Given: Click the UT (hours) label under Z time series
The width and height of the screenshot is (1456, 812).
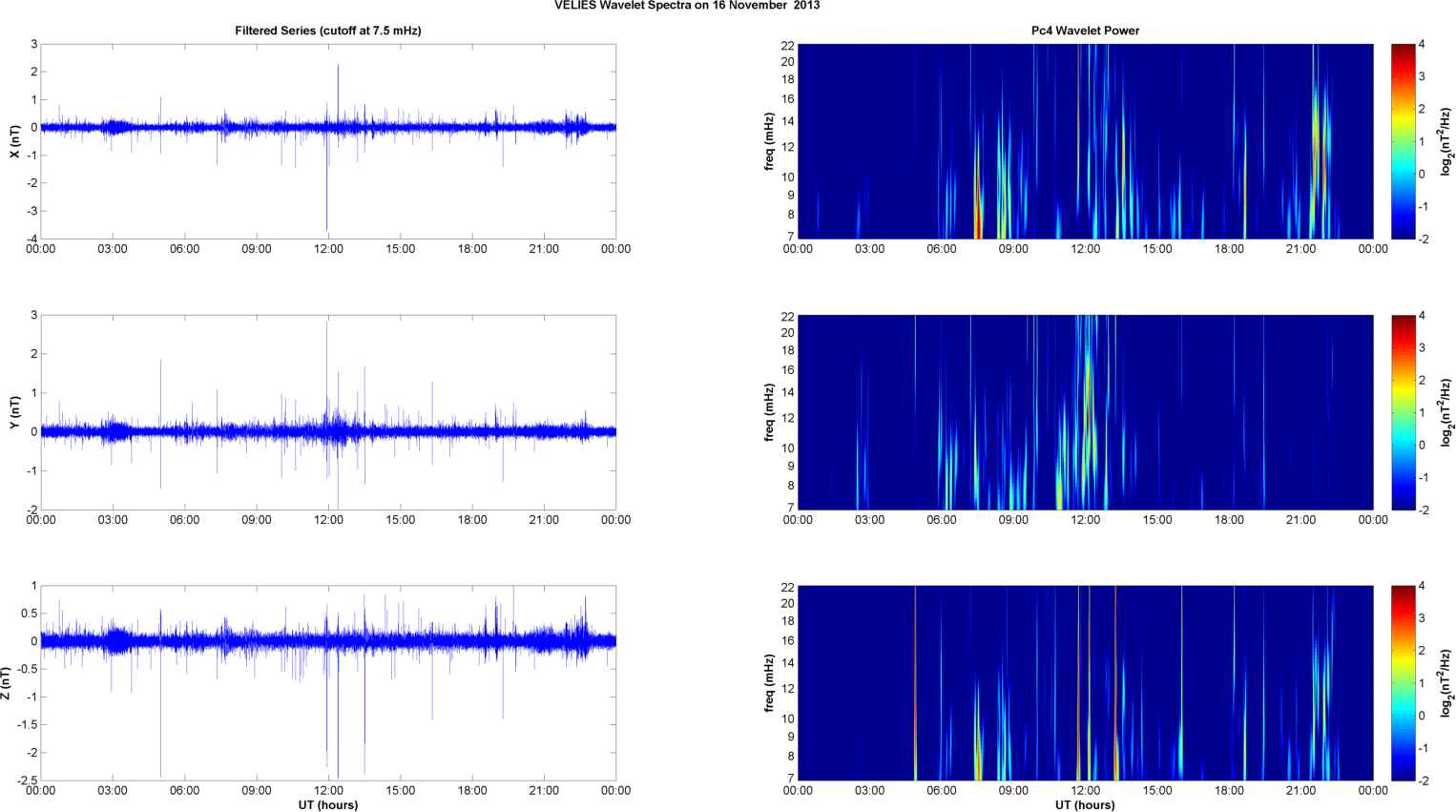Looking at the screenshot, I should 327,804.
